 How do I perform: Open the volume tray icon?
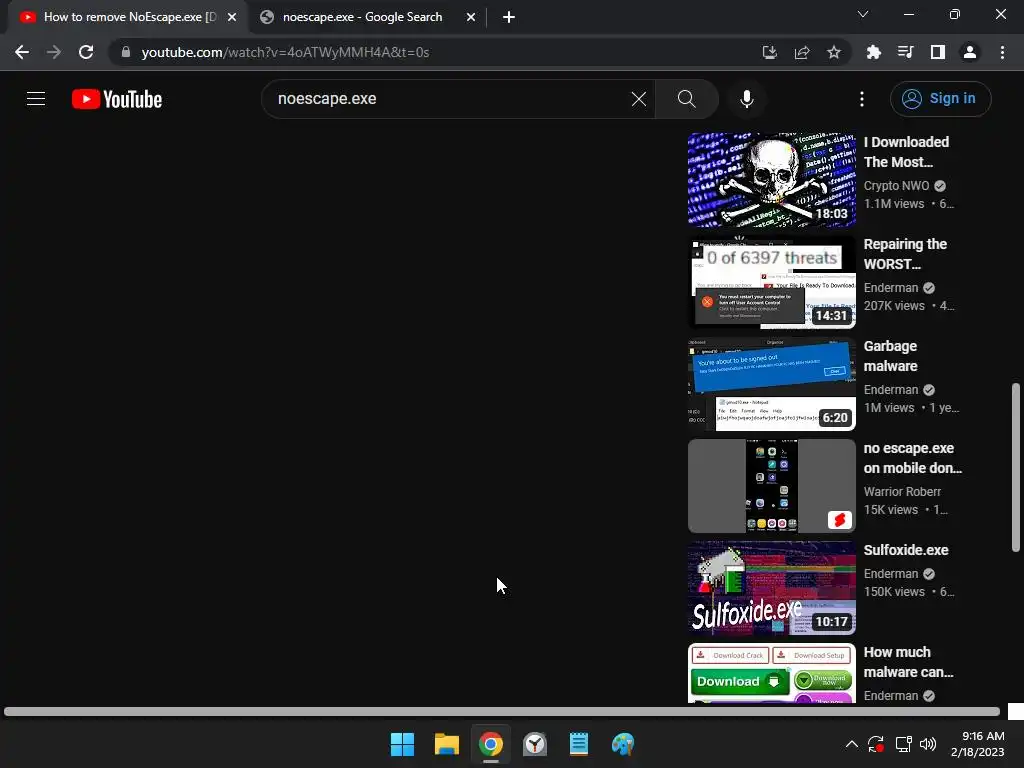click(x=927, y=744)
